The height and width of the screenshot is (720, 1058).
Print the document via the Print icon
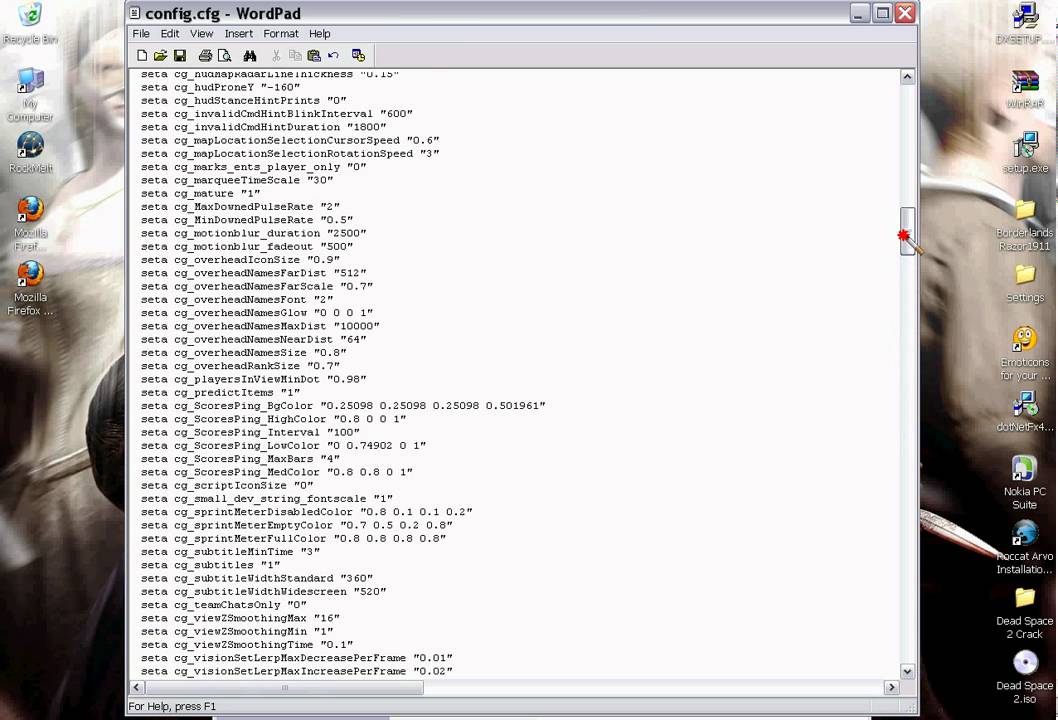click(204, 55)
